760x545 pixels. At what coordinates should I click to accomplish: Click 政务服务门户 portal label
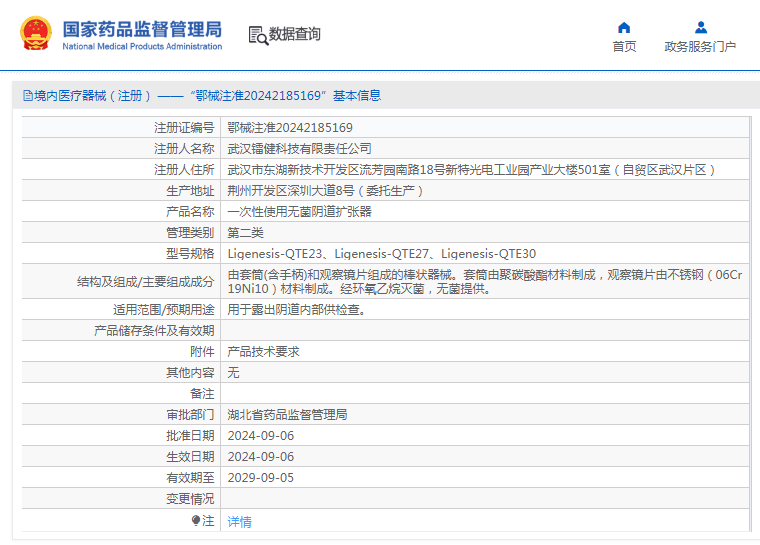click(x=700, y=47)
